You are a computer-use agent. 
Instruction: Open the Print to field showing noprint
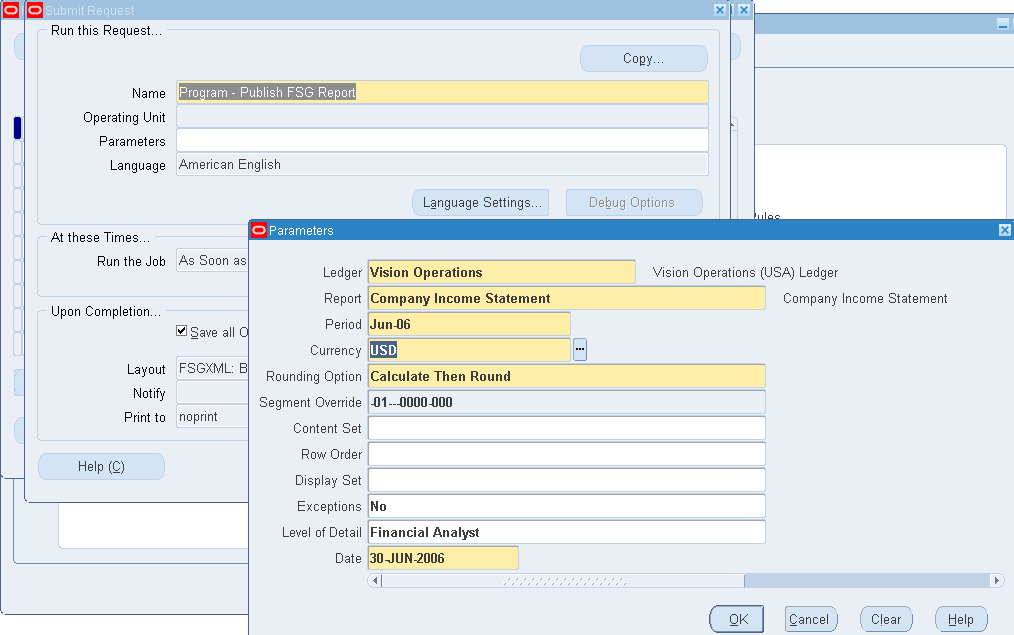click(x=212, y=416)
